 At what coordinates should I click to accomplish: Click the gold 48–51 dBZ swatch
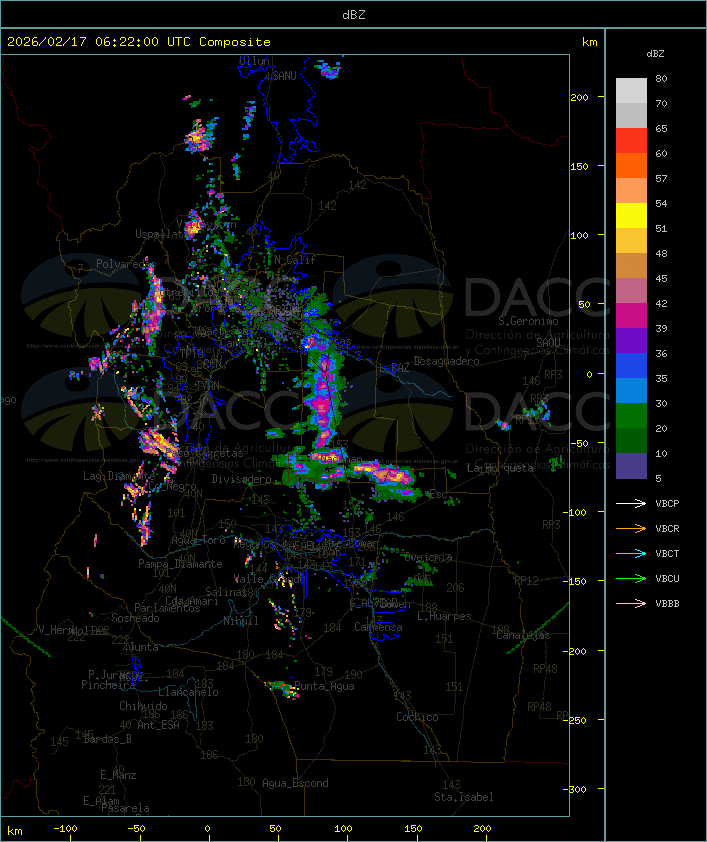tap(631, 241)
